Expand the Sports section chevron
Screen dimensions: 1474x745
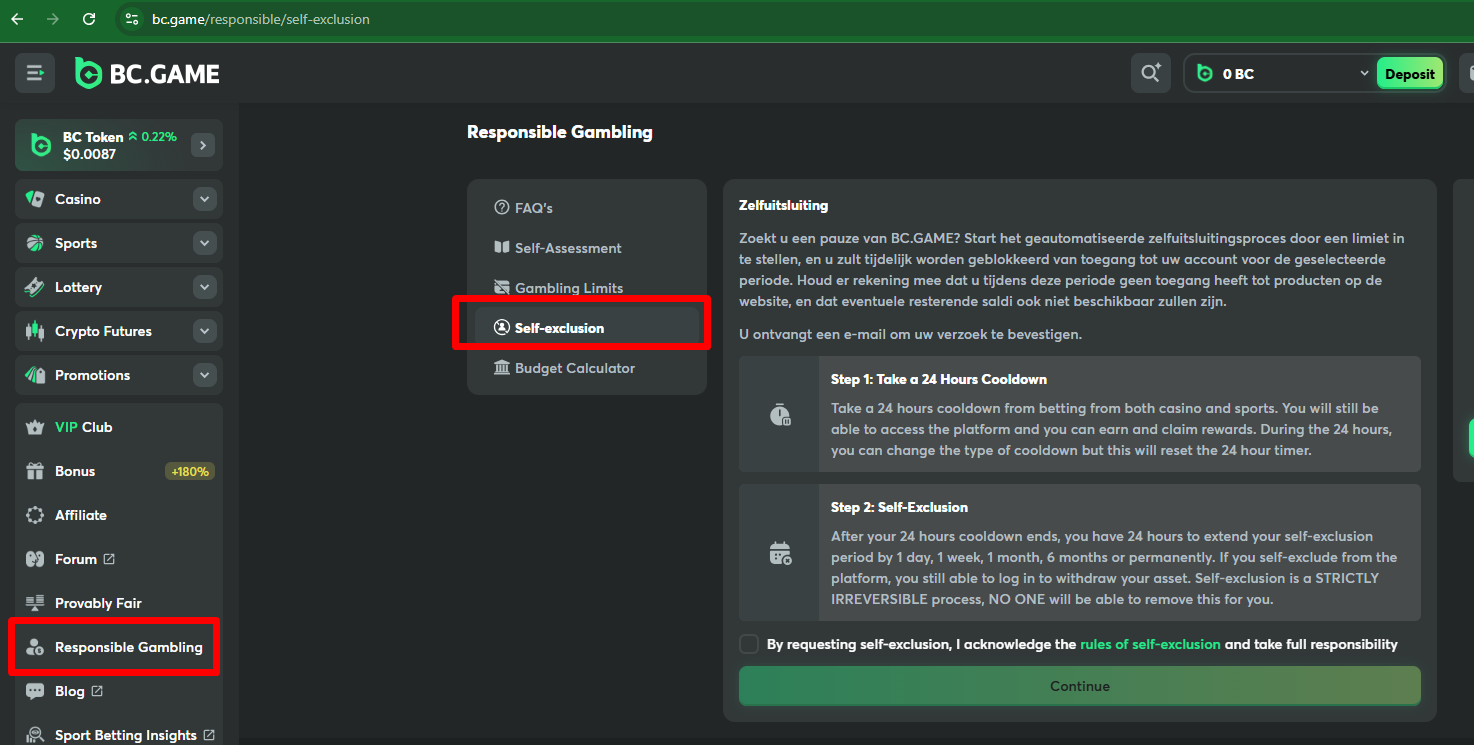point(205,243)
